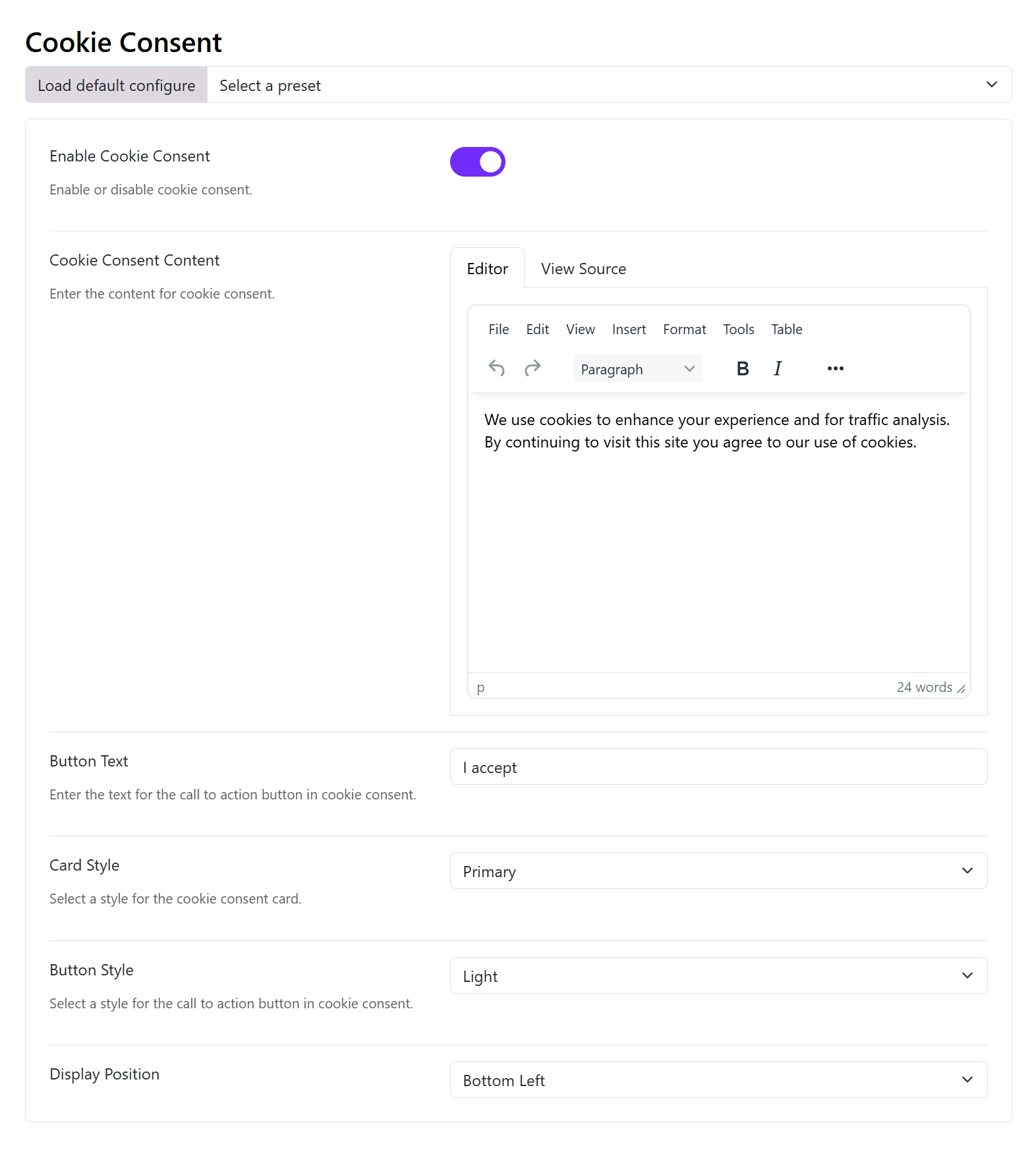
Task: Click the Button Text input field
Action: pyautogui.click(x=718, y=767)
